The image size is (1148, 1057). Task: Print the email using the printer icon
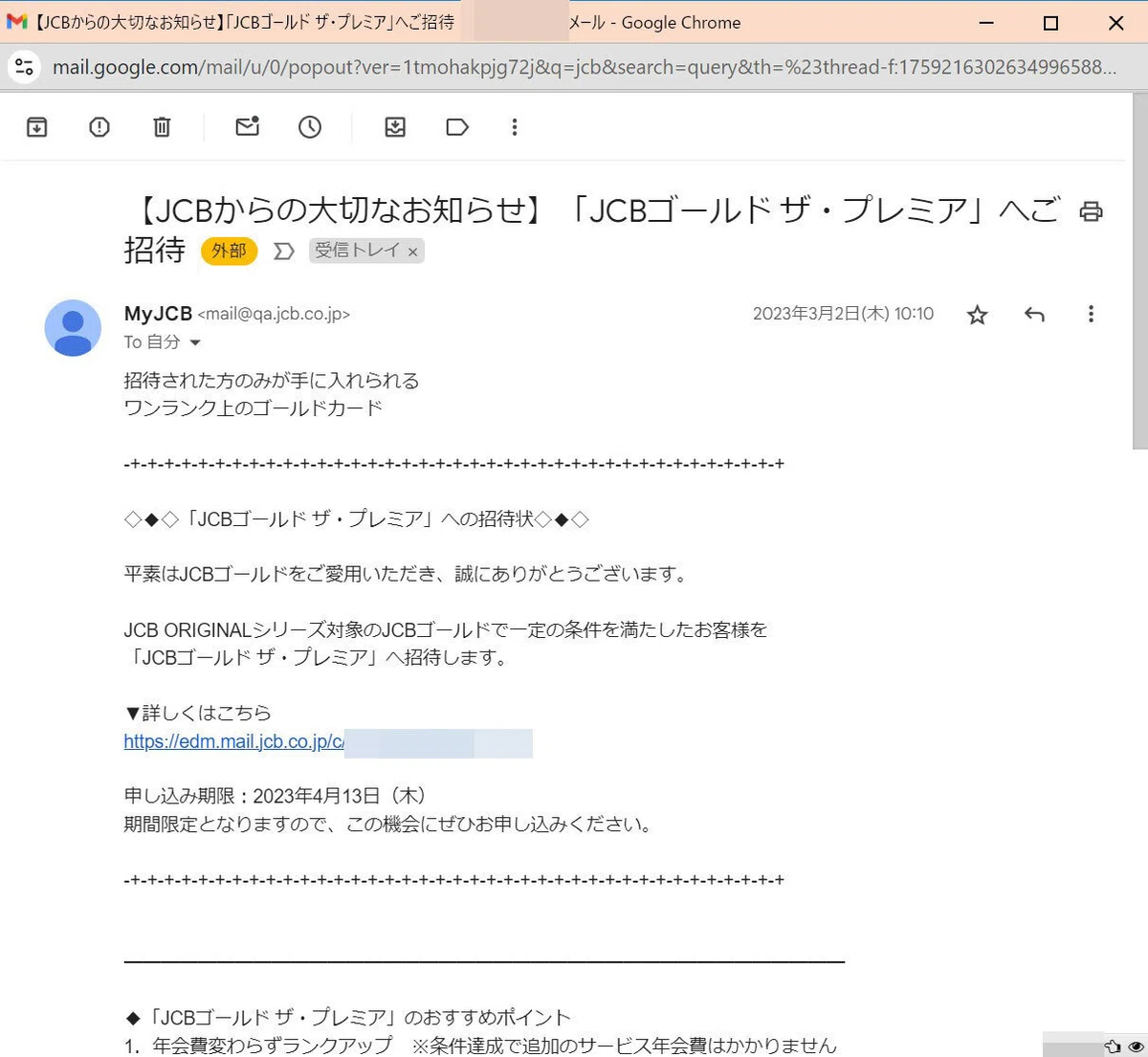pyautogui.click(x=1091, y=211)
